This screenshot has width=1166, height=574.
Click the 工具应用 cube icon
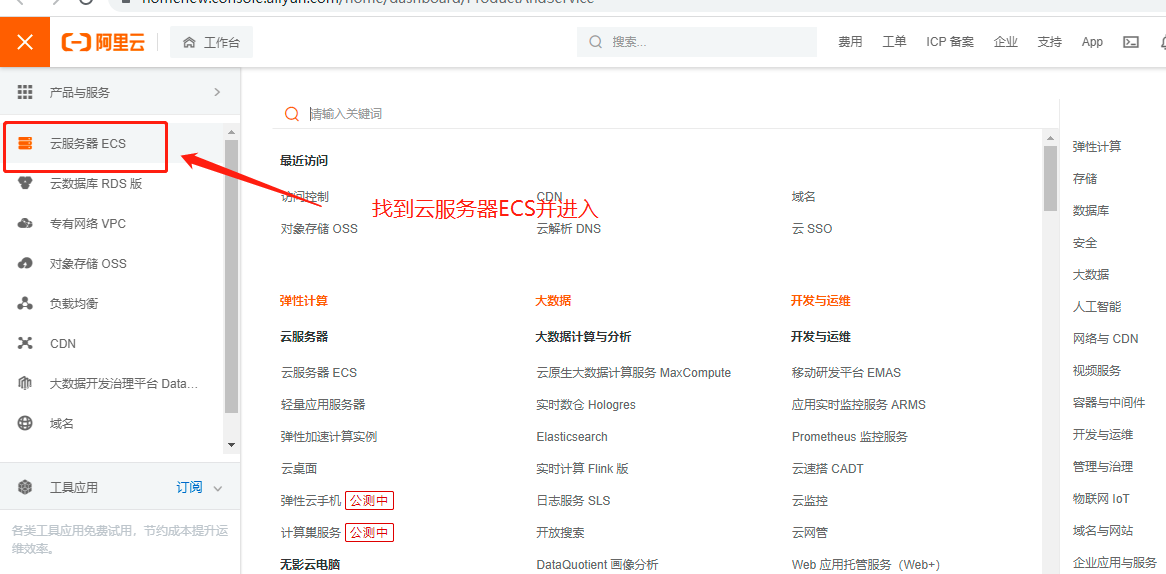click(x=25, y=488)
